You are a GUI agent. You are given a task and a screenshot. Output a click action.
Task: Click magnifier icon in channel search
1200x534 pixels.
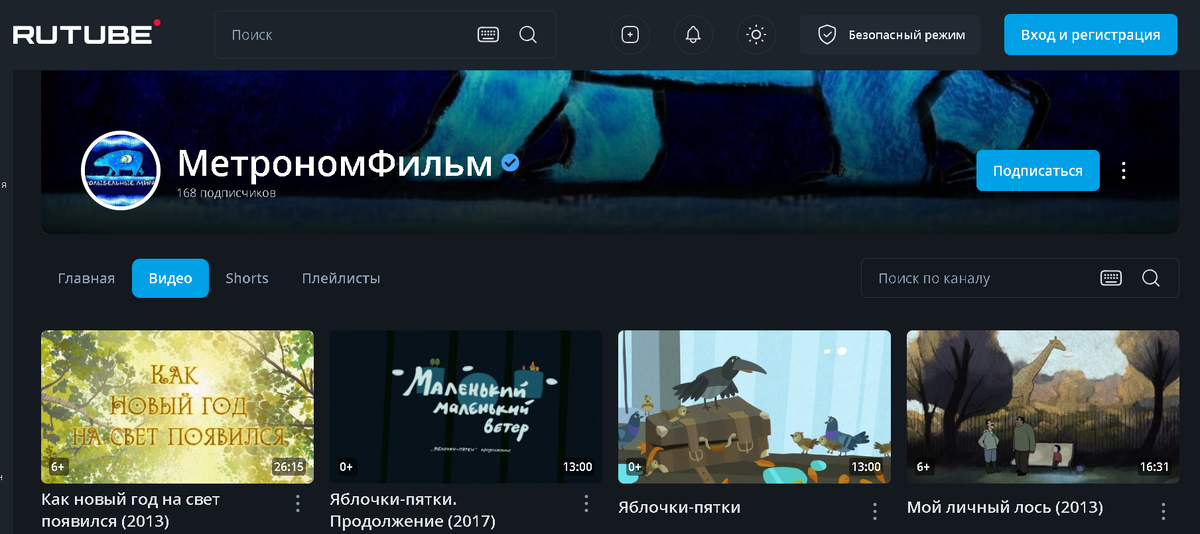coord(1151,278)
